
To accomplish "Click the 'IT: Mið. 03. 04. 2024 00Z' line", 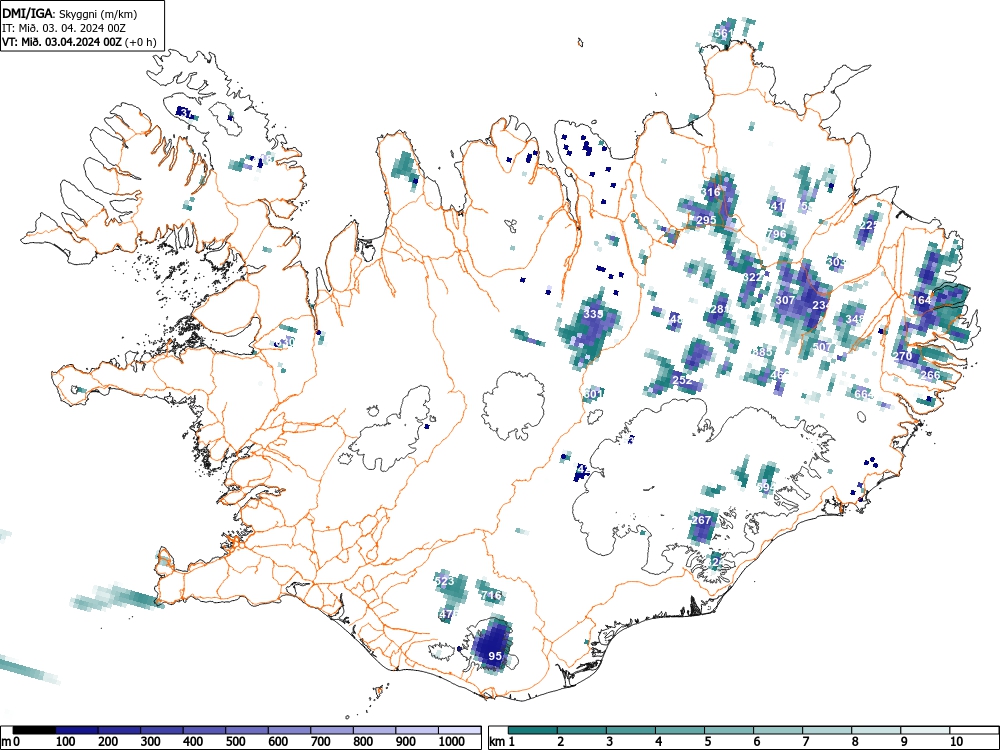I will click(x=64, y=28).
